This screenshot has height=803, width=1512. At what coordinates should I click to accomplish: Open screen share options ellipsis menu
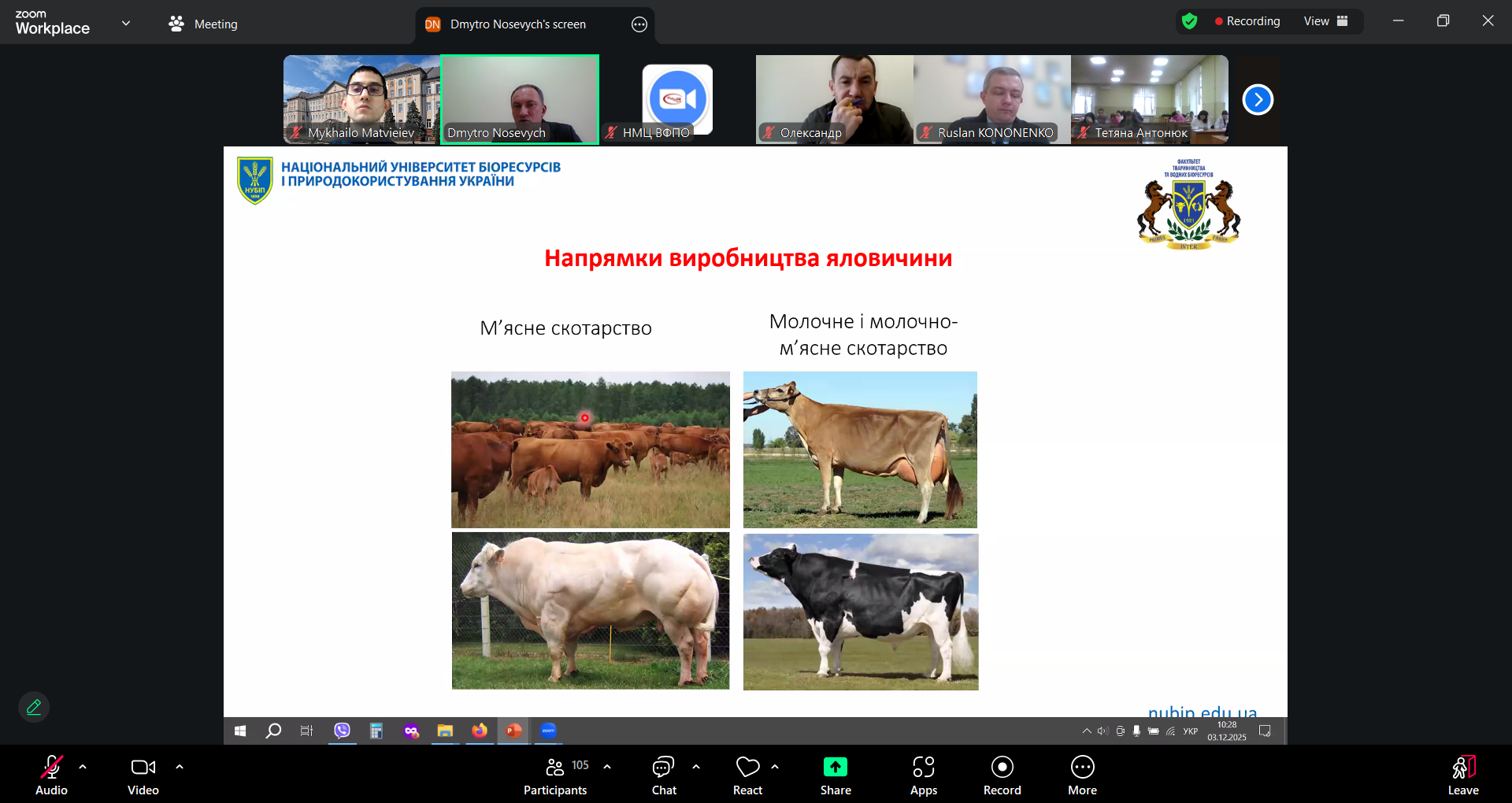pos(639,24)
